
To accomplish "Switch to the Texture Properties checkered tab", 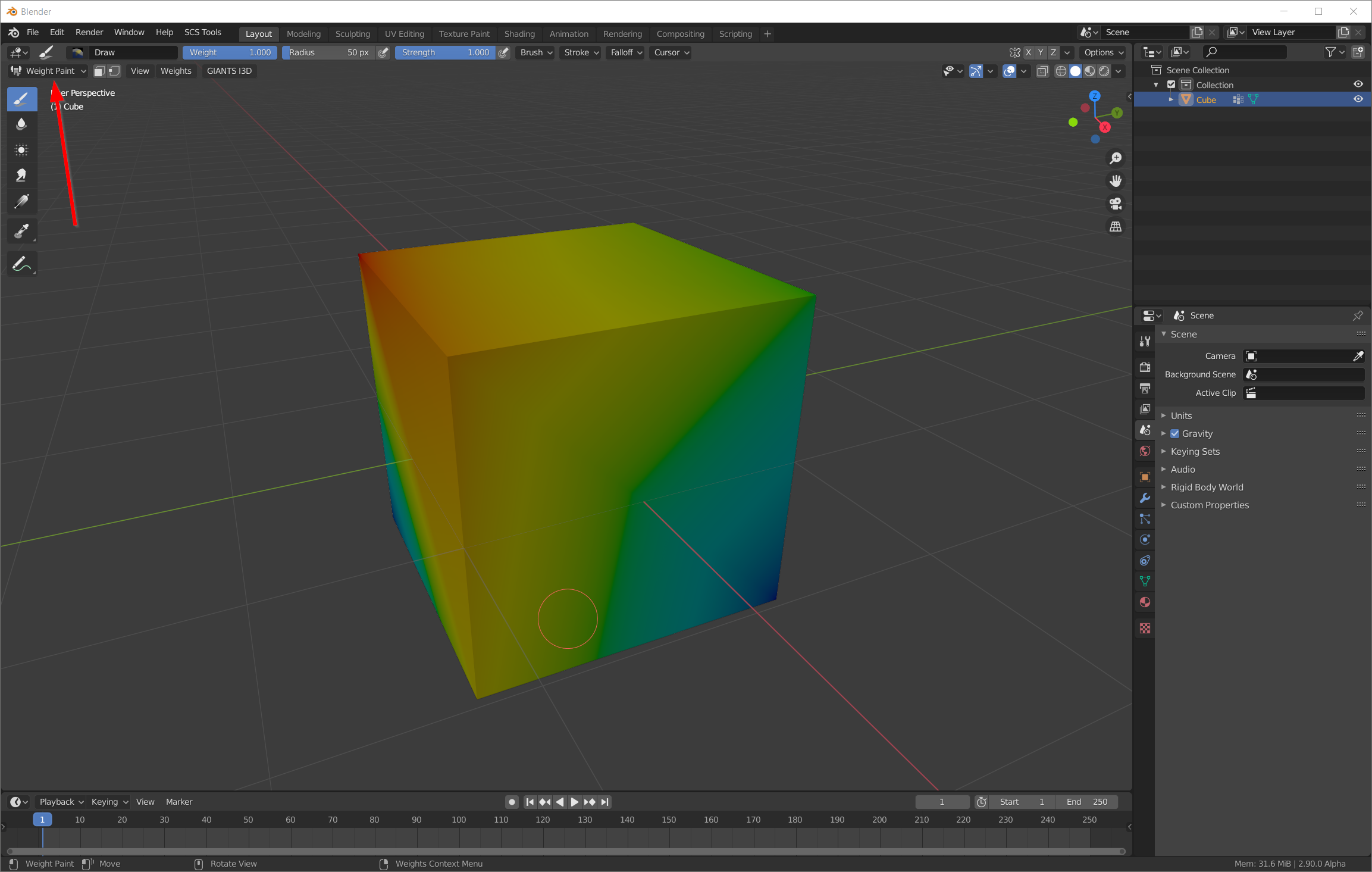I will 1144,628.
